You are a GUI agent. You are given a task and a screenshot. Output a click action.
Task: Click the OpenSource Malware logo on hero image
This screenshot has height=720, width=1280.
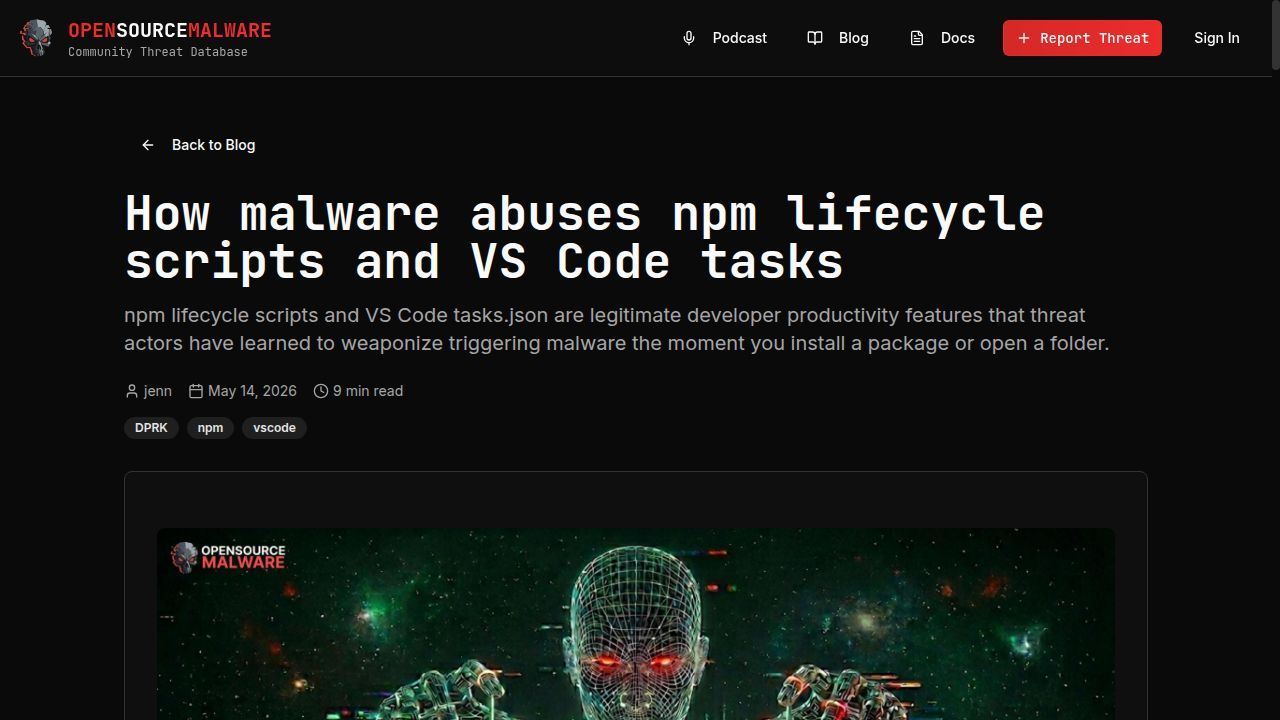[x=228, y=557]
